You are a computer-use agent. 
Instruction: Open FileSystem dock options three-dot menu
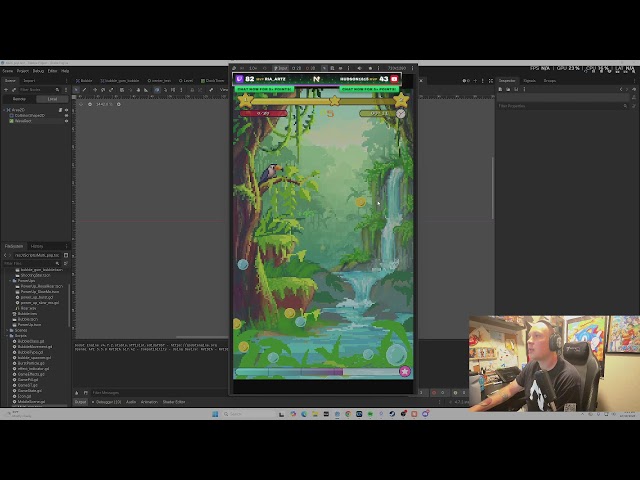pos(67,246)
